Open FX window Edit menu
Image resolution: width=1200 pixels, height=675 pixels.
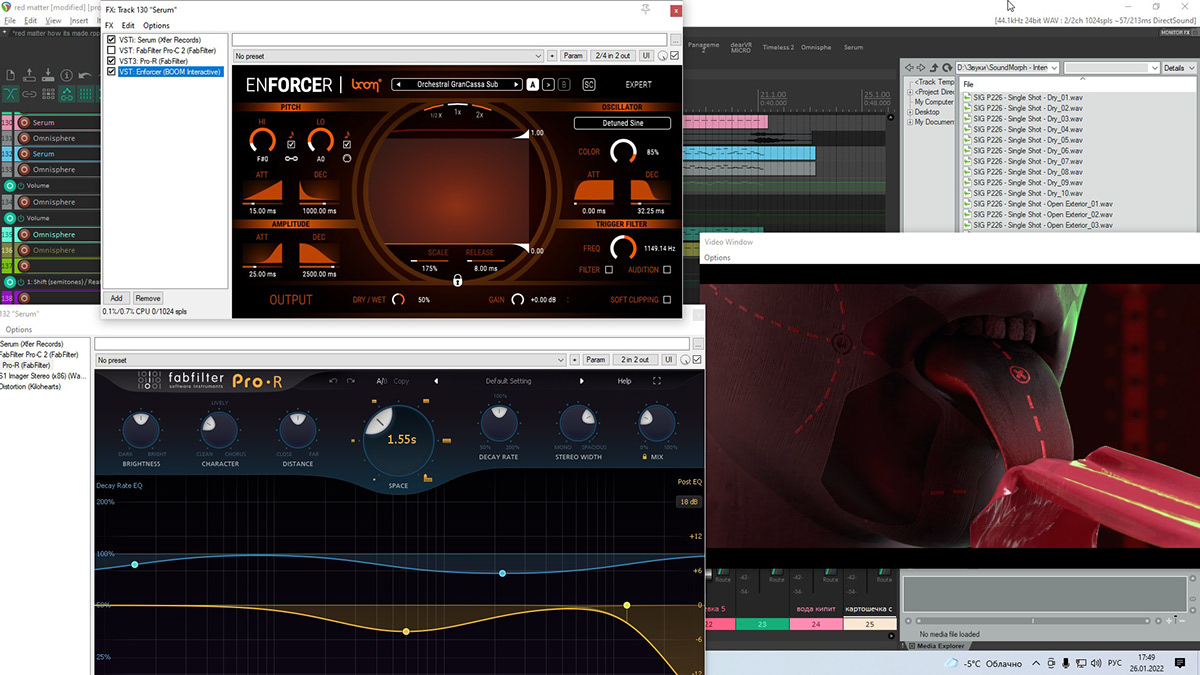coord(128,25)
